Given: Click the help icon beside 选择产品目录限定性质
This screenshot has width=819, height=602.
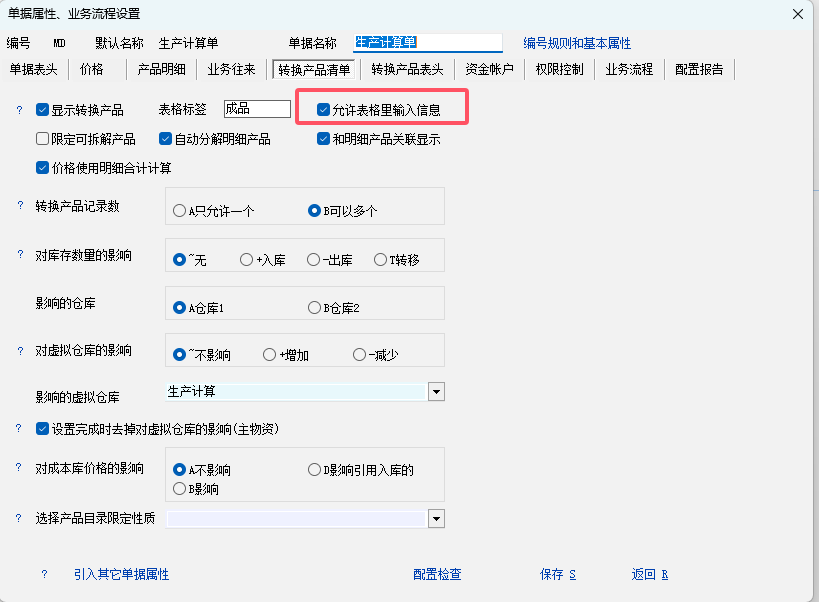Looking at the screenshot, I should tap(19, 518).
